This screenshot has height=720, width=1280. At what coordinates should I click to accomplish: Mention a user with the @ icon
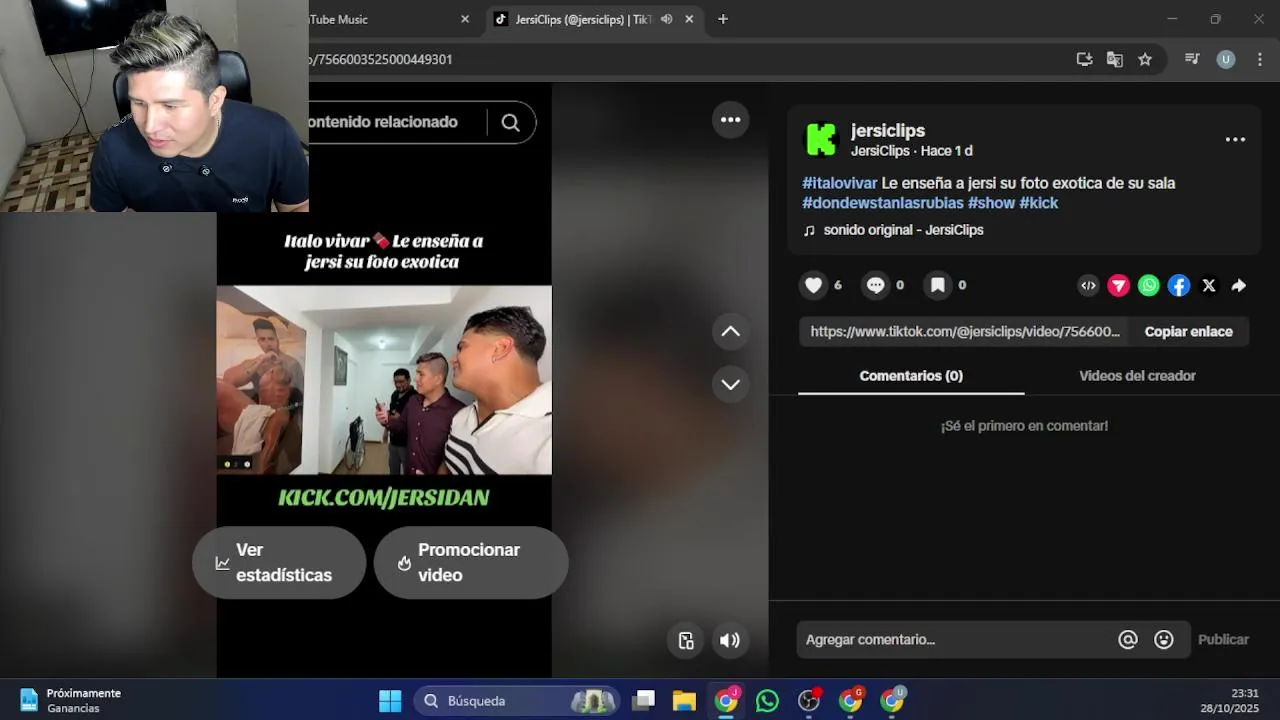1128,640
